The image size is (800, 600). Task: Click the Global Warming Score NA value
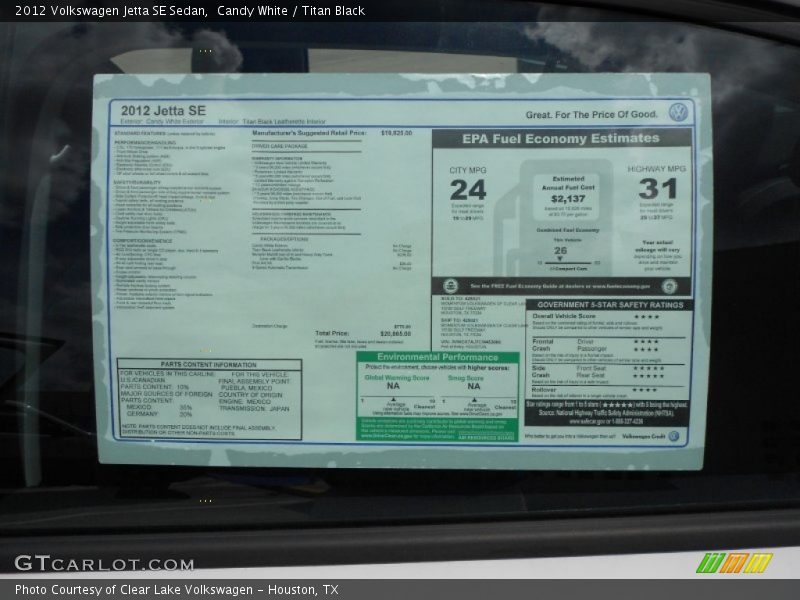[x=393, y=386]
